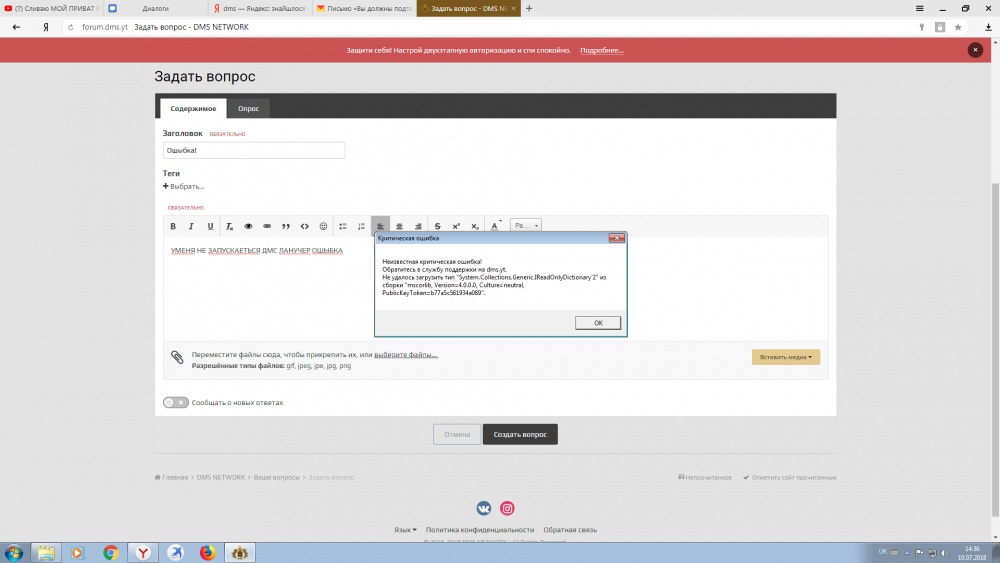Open the font size dropdown
The width and height of the screenshot is (1000, 563).
click(x=525, y=226)
